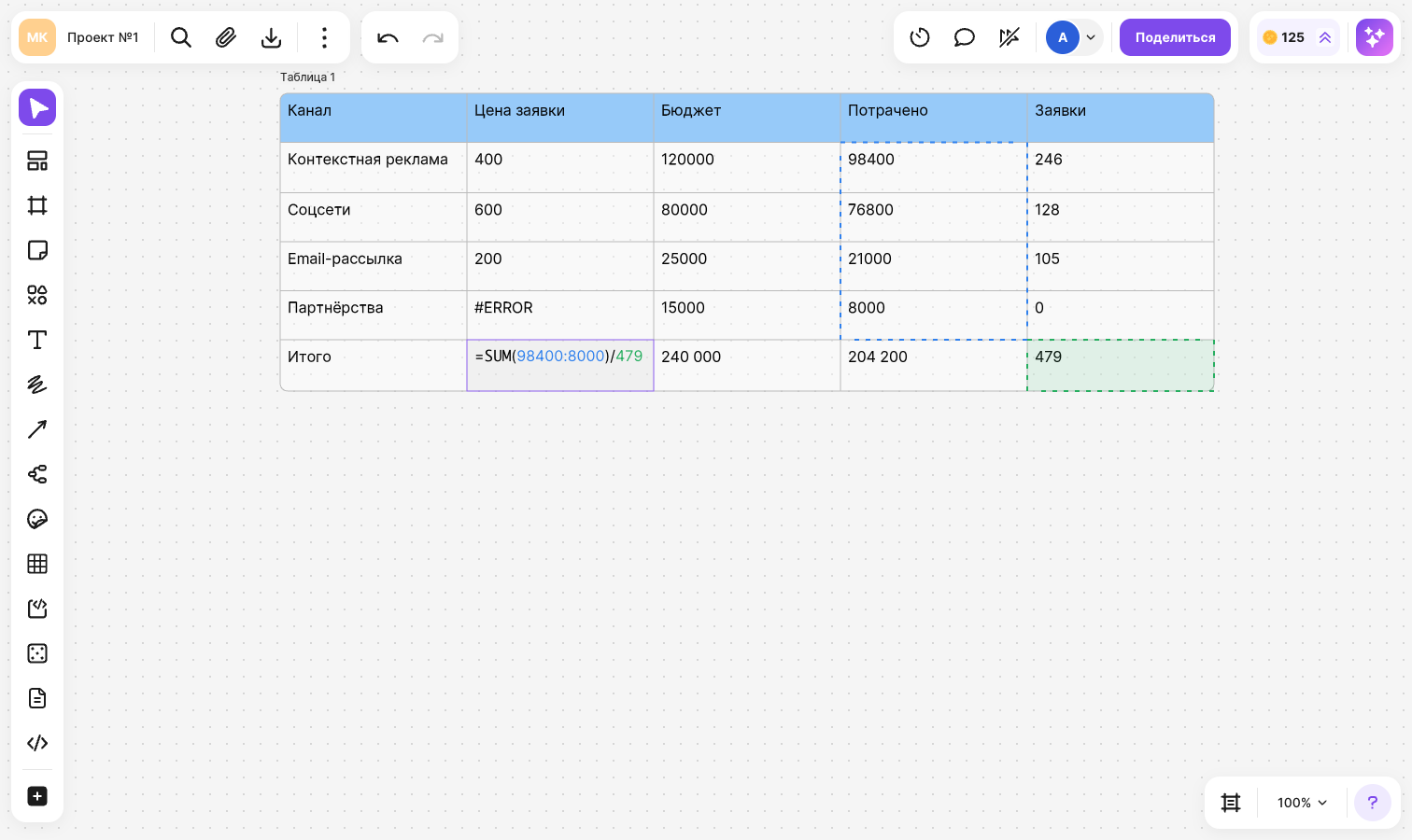The image size is (1412, 840).
Task: Click the paperclip attachments icon
Action: tap(226, 37)
